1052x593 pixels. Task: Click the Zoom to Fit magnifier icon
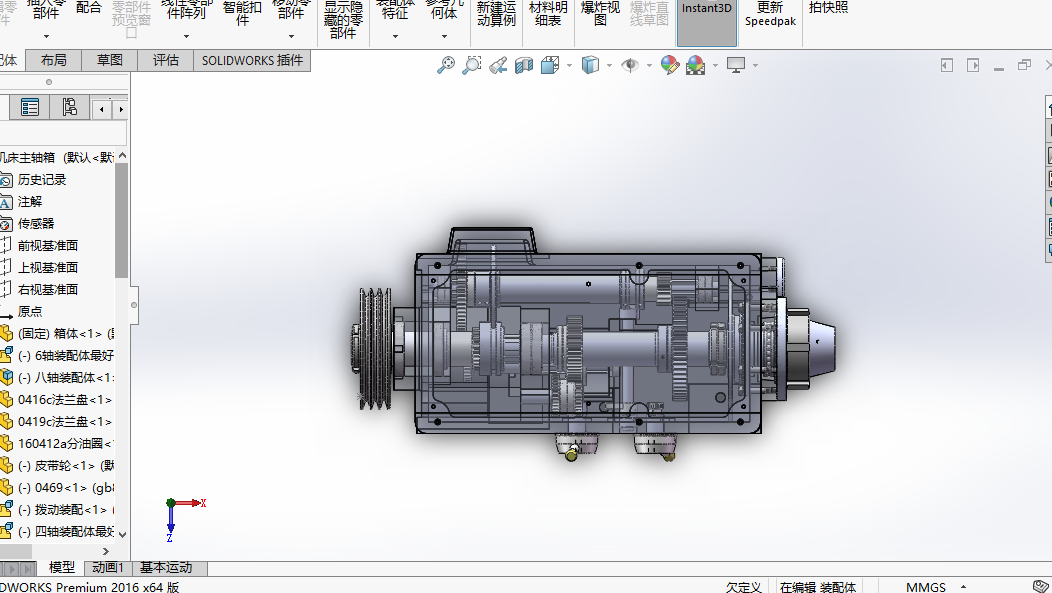click(x=446, y=65)
